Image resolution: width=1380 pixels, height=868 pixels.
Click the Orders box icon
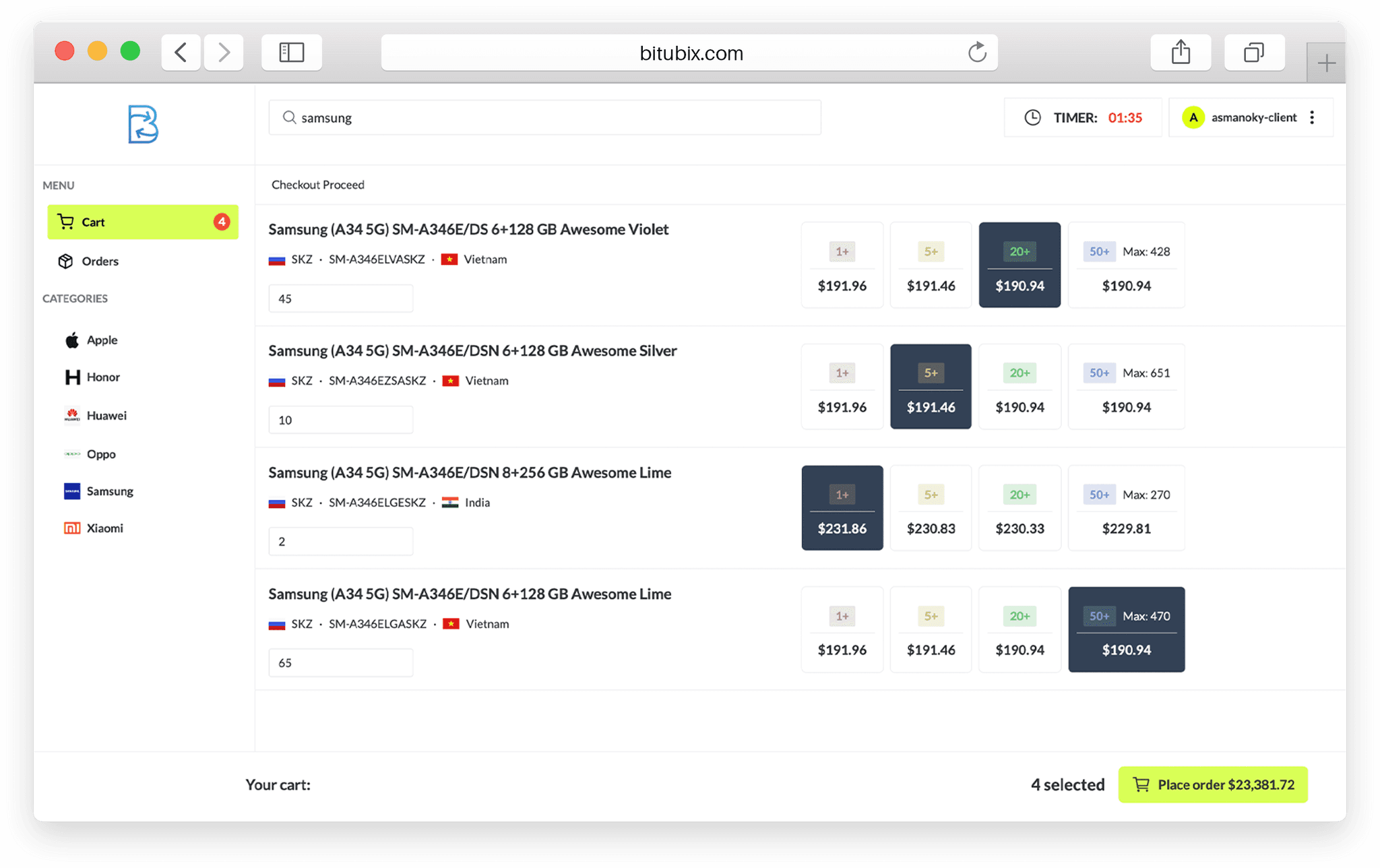pyautogui.click(x=65, y=261)
